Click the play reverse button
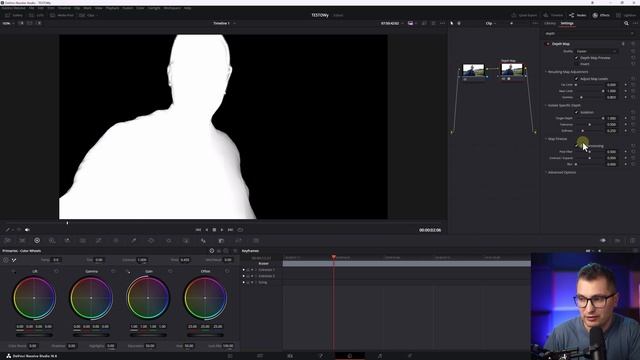Image resolution: width=640 pixels, height=360 pixels. tap(207, 230)
